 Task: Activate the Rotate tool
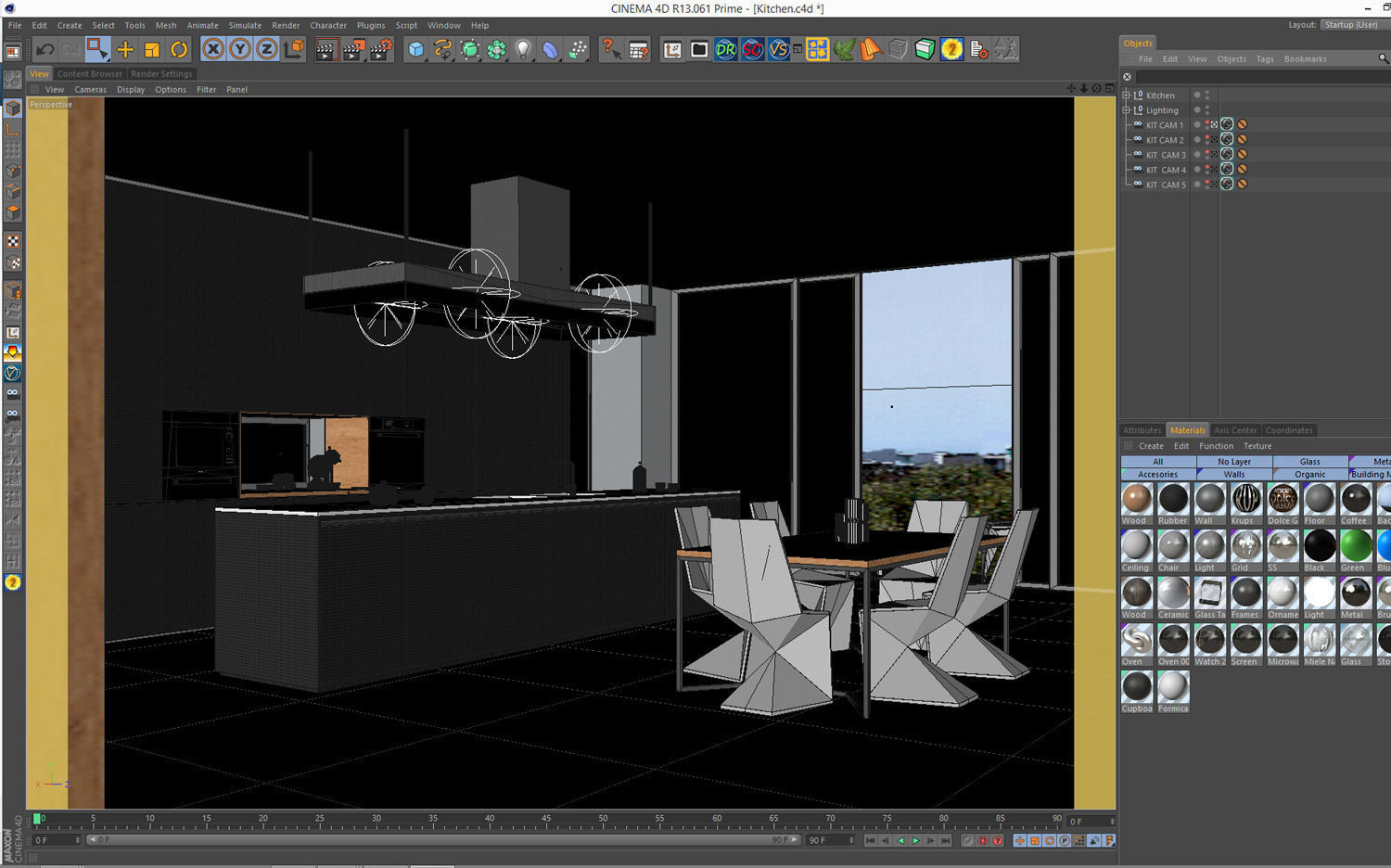pyautogui.click(x=179, y=49)
